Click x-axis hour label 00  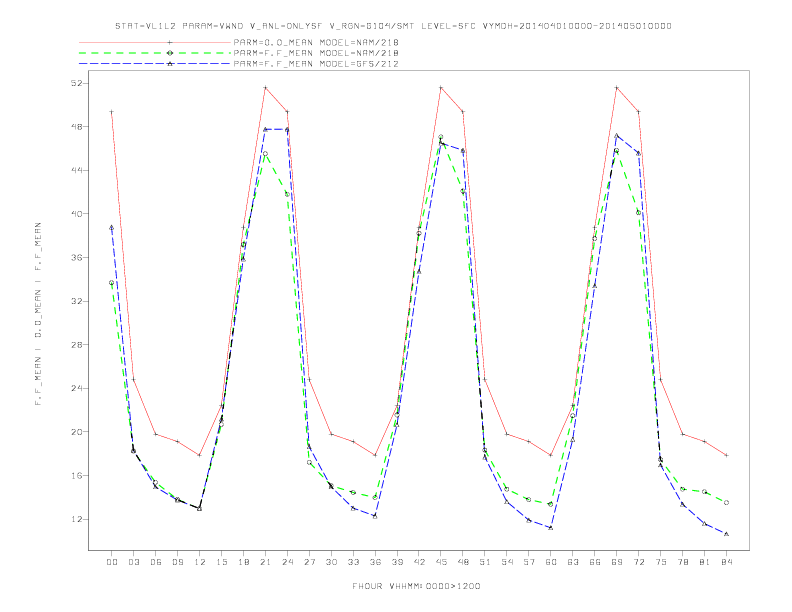[x=112, y=562]
